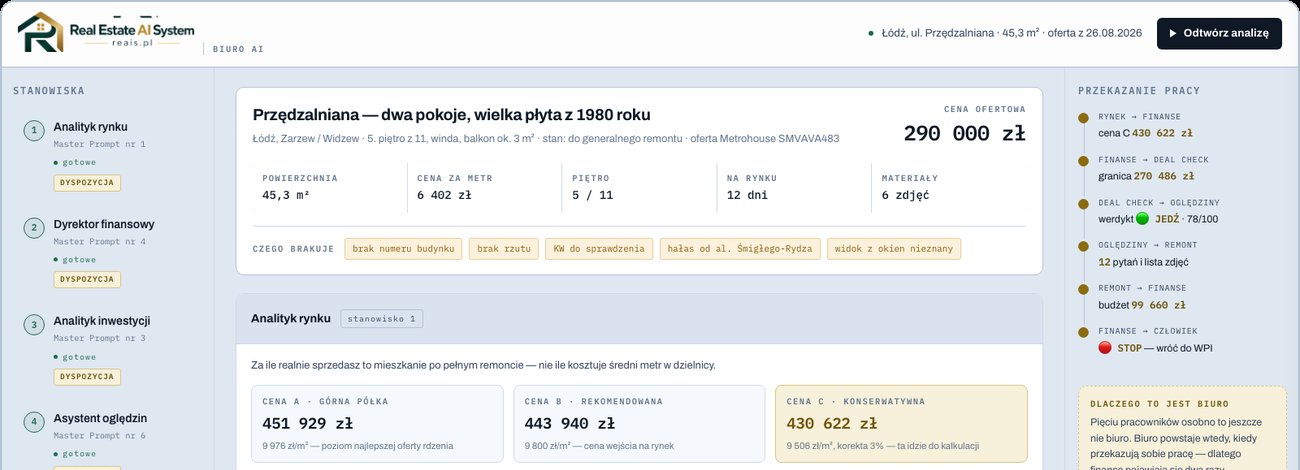Click the red STOP indicator
The image size is (1300, 470).
click(1105, 348)
